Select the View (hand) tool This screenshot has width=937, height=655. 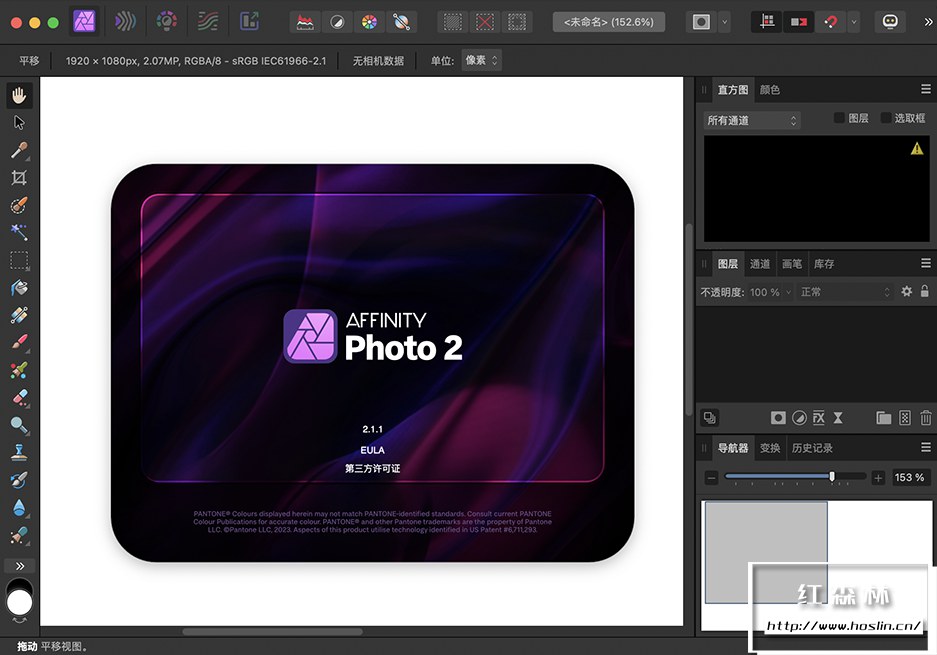[19, 95]
